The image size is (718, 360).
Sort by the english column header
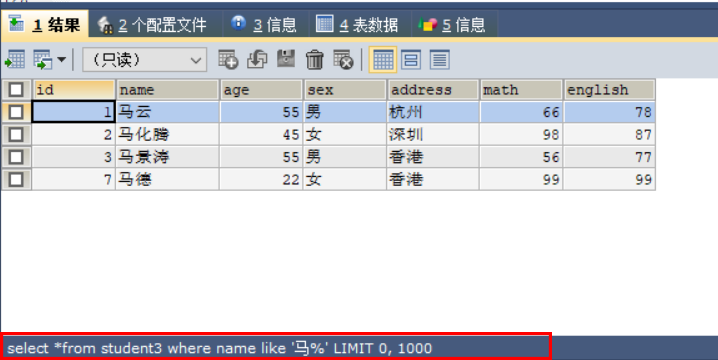[609, 90]
